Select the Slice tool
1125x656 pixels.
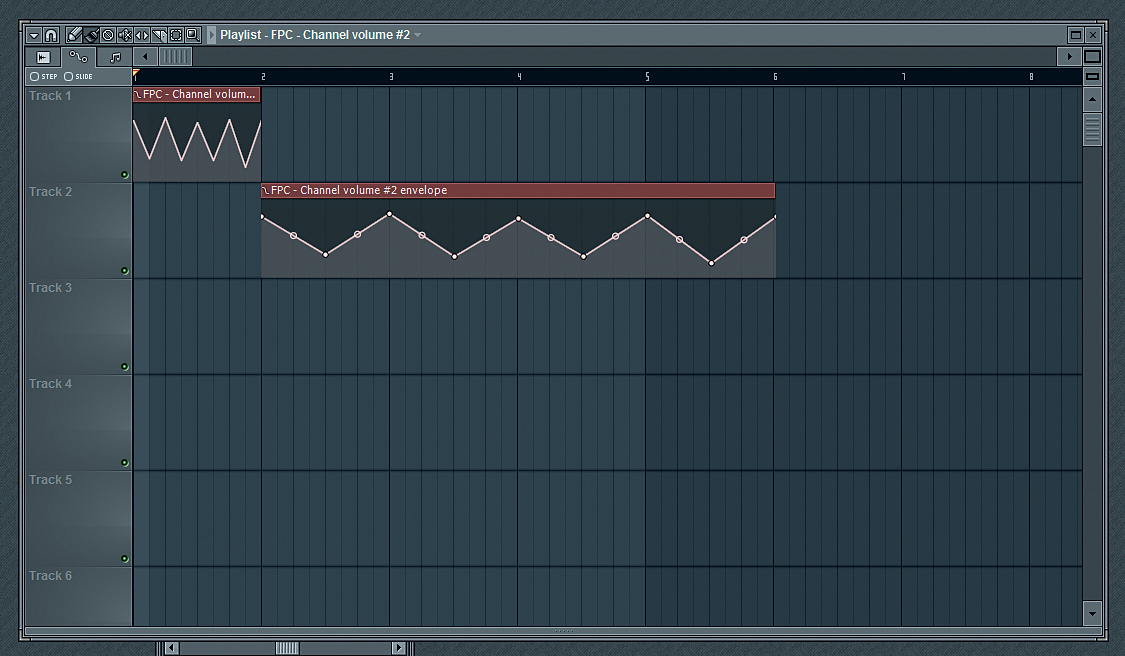click(159, 35)
